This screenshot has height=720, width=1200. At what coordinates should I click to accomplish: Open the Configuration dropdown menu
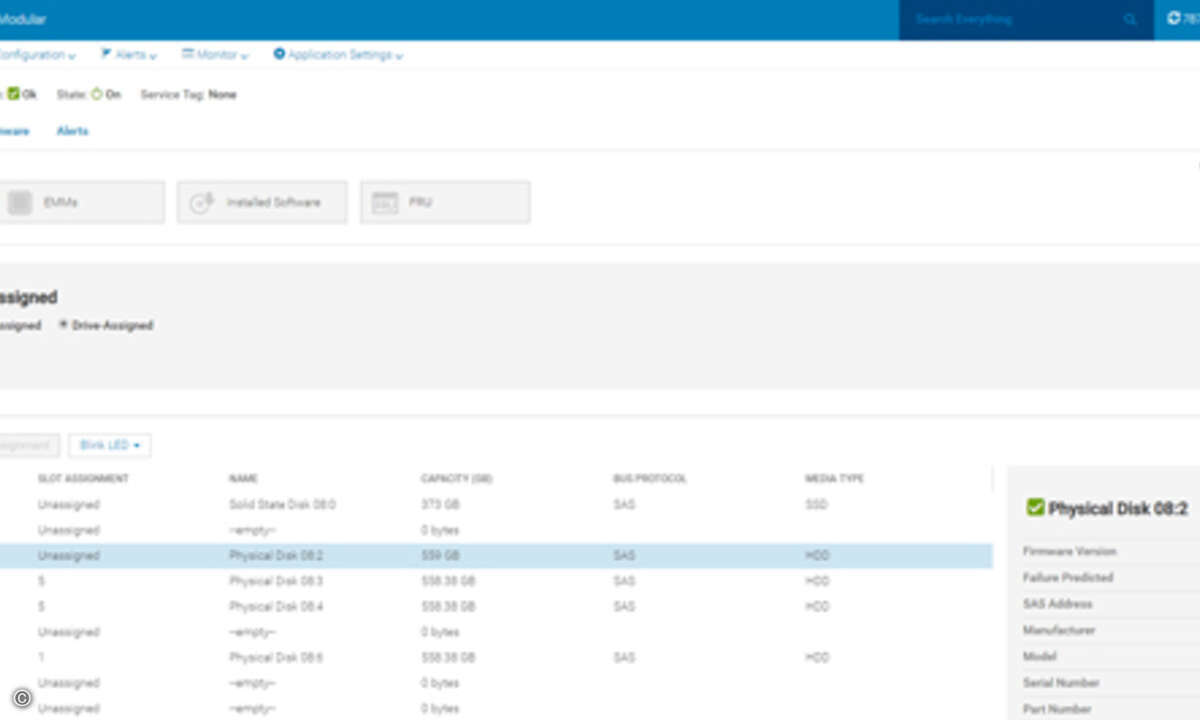(x=36, y=55)
